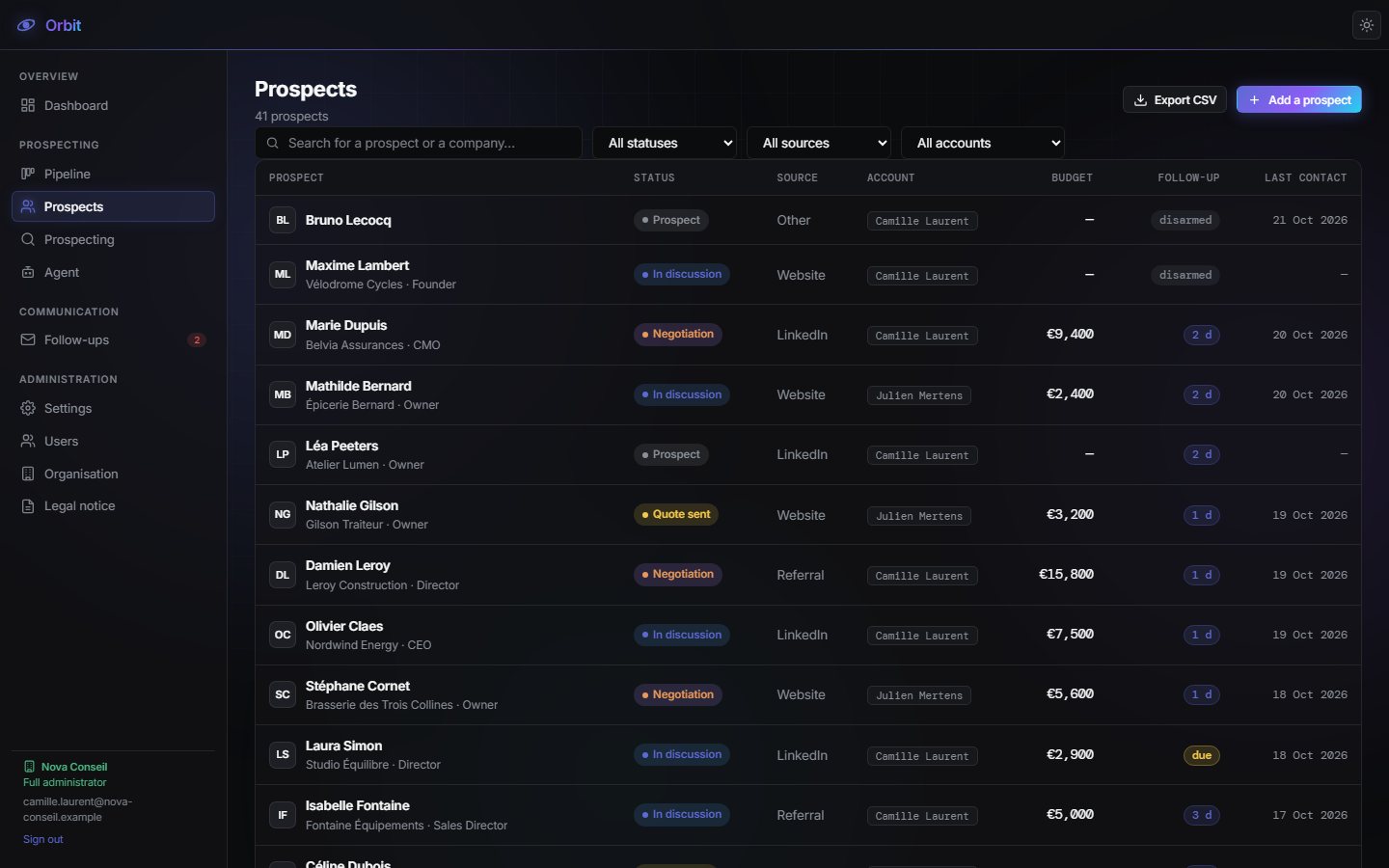Click the Legal notice document icon
This screenshot has height=868, width=1389.
tap(28, 505)
